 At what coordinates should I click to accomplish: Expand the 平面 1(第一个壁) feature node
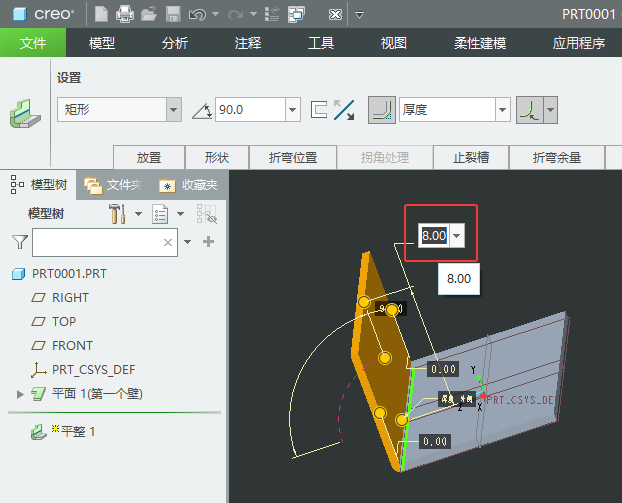20,394
